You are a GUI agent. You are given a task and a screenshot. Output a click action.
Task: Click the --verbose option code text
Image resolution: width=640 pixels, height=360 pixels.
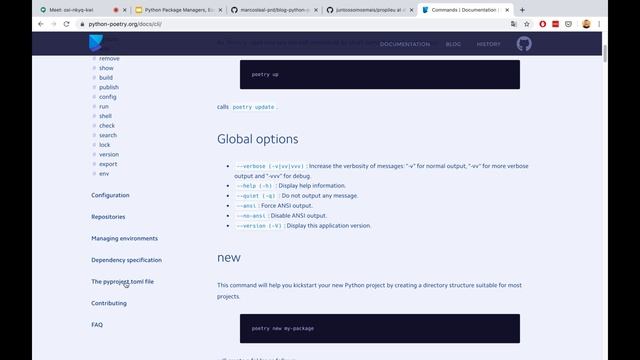(270, 167)
